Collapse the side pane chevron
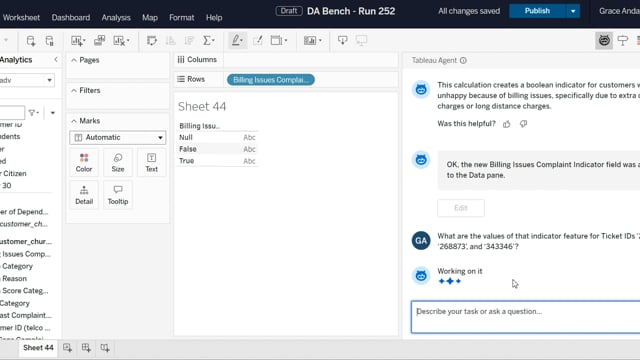The height and width of the screenshot is (360, 640). 56,60
